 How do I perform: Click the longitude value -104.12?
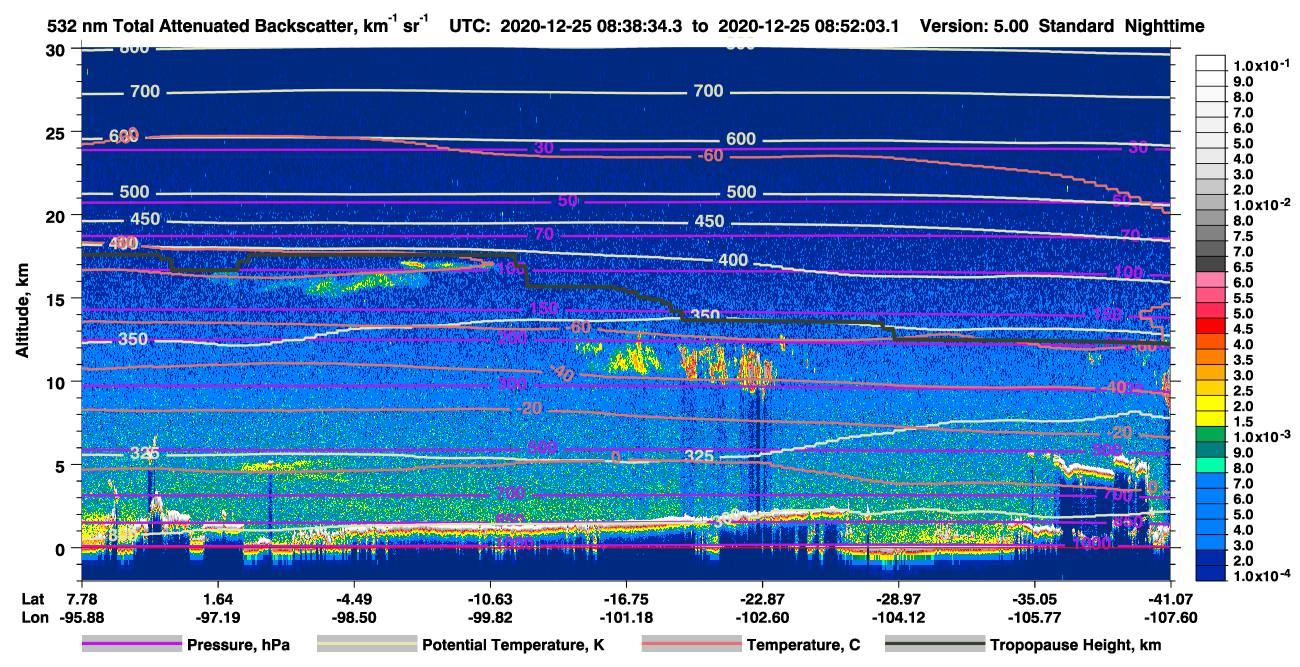898,617
